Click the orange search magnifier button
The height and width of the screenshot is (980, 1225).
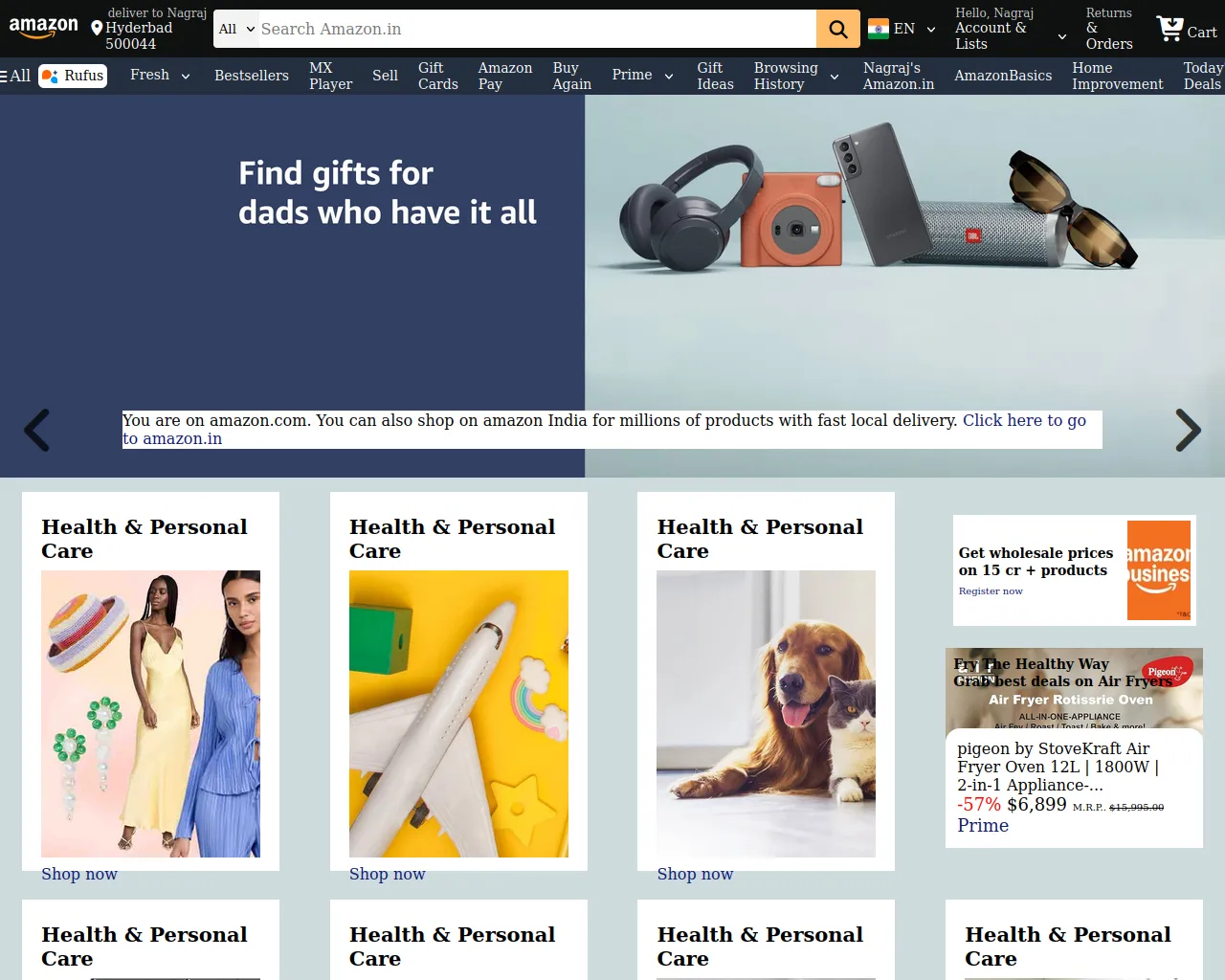838,29
